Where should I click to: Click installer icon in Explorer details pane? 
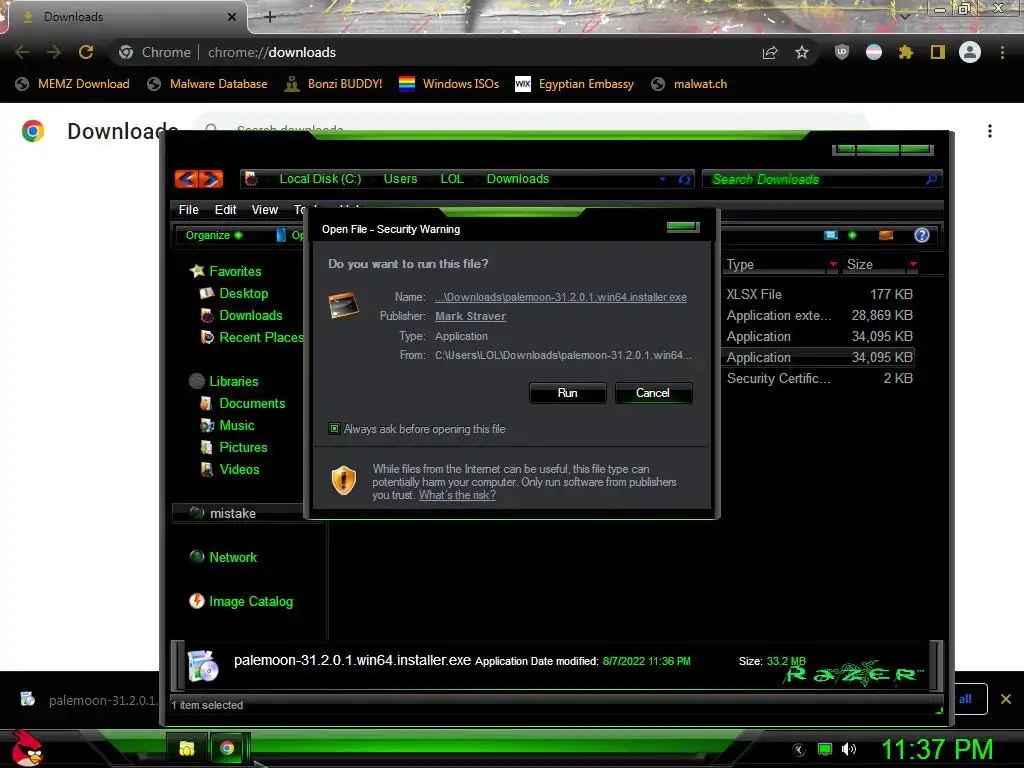(202, 665)
